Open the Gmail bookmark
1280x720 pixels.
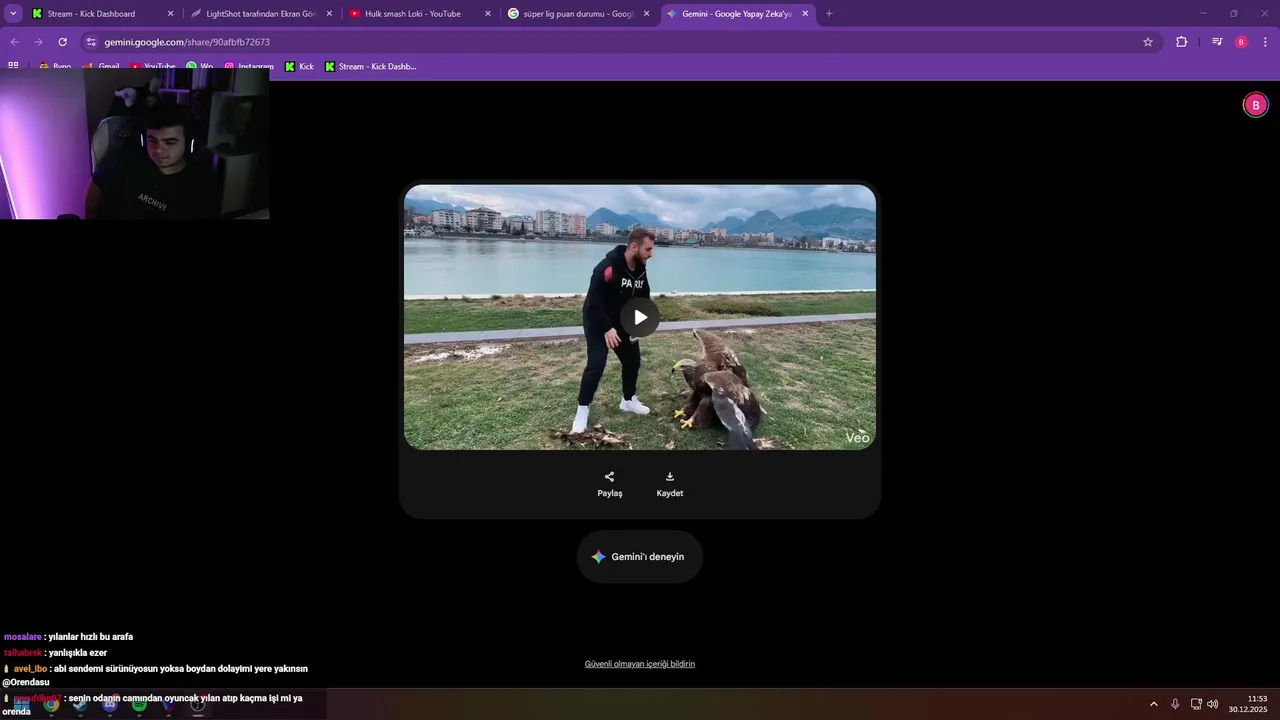point(101,67)
